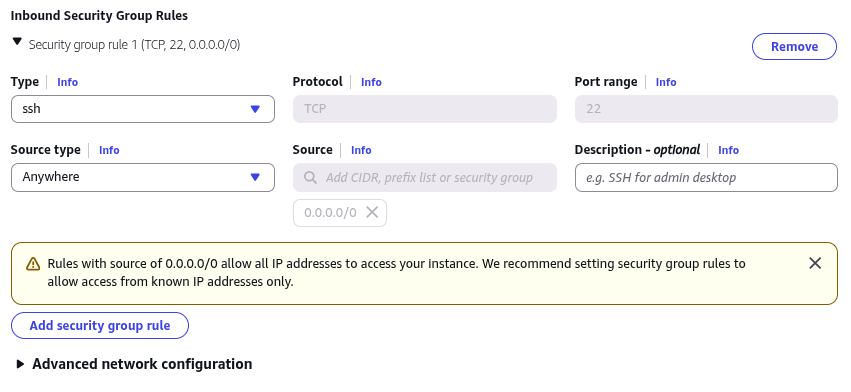
Task: Click the warning message about 0.0.0.0/0 rules
Action: [x=396, y=273]
